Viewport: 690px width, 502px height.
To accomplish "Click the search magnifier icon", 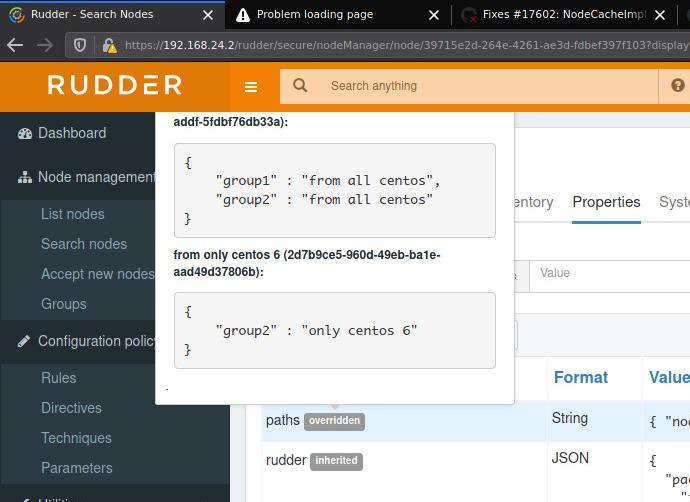I will tap(300, 85).
